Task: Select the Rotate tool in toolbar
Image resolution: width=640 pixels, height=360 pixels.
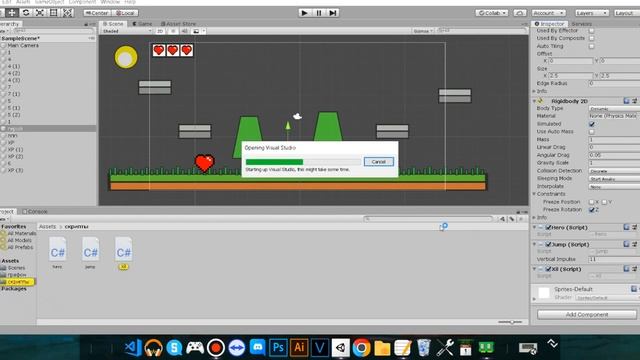Action: pos(26,13)
